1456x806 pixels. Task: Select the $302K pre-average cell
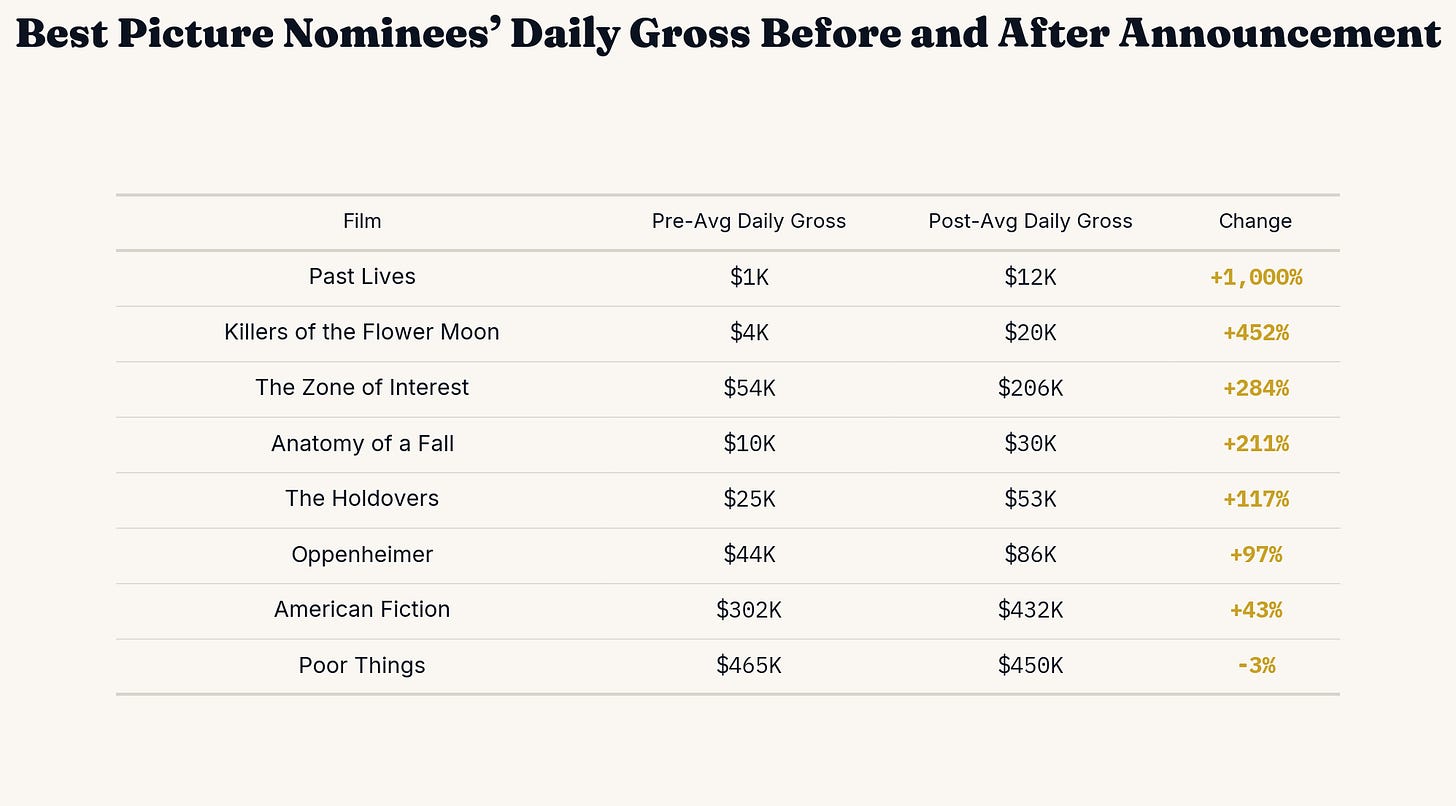coord(749,610)
